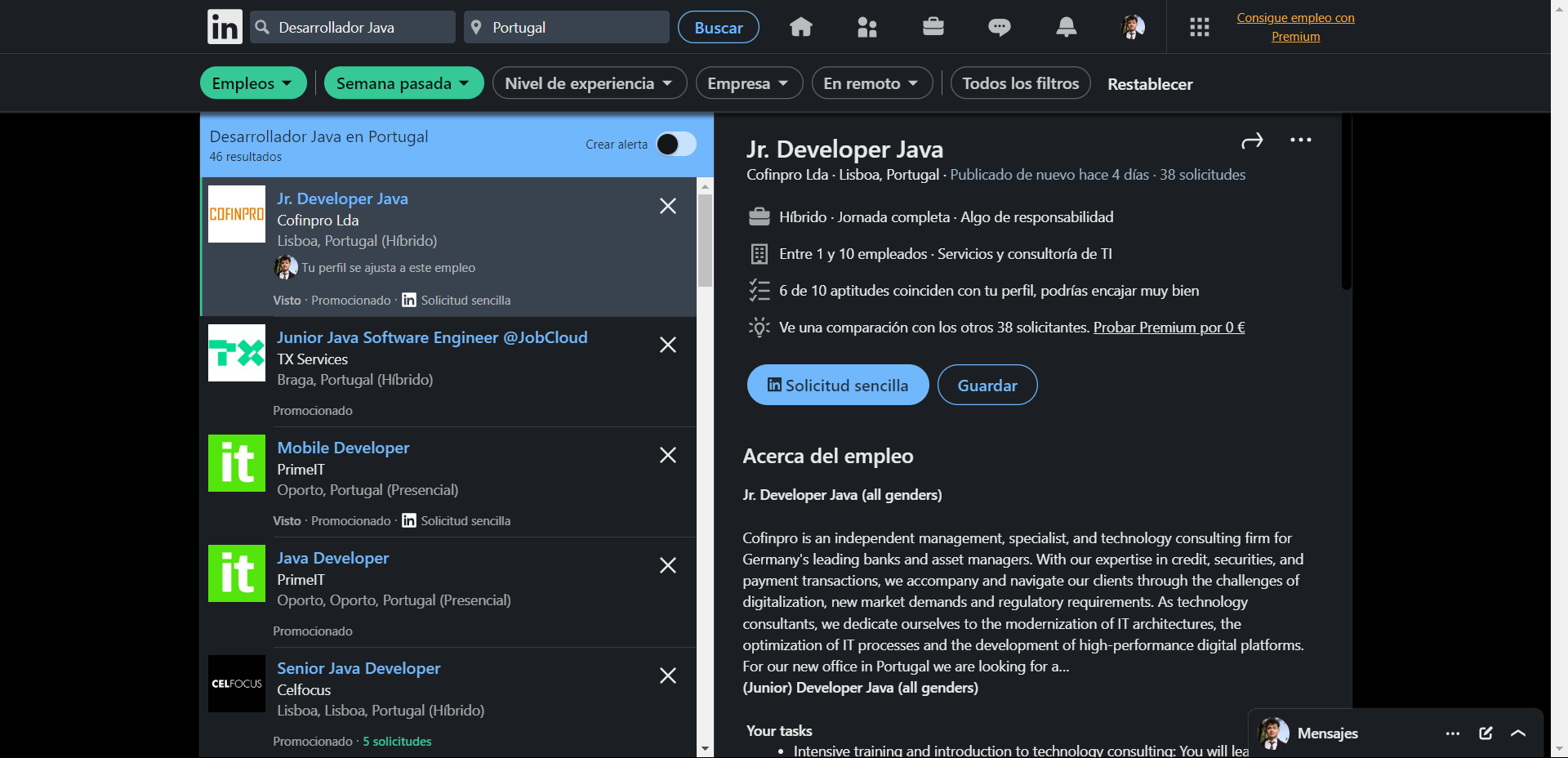Screen dimensions: 1568x758
Task: Click the 5 solicitudes text
Action: pyautogui.click(x=397, y=742)
